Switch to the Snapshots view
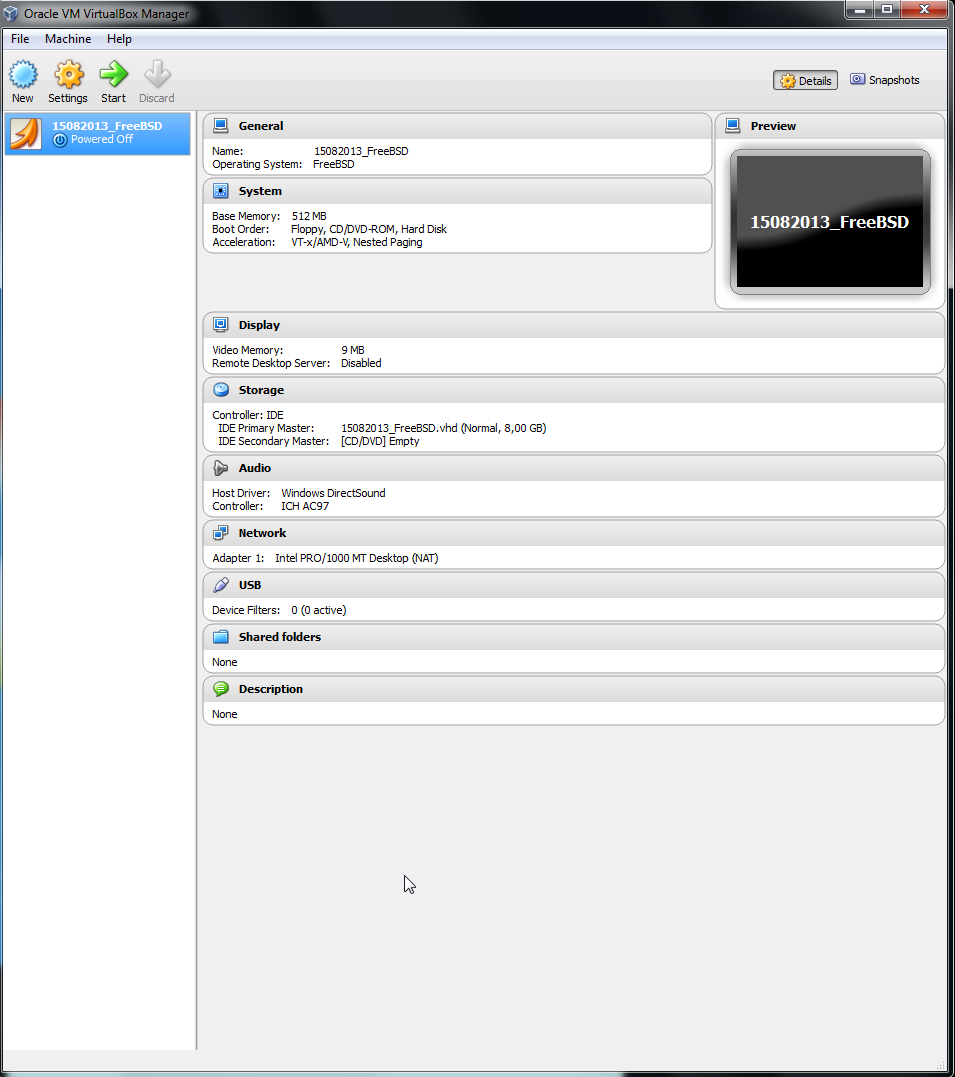 pos(885,80)
